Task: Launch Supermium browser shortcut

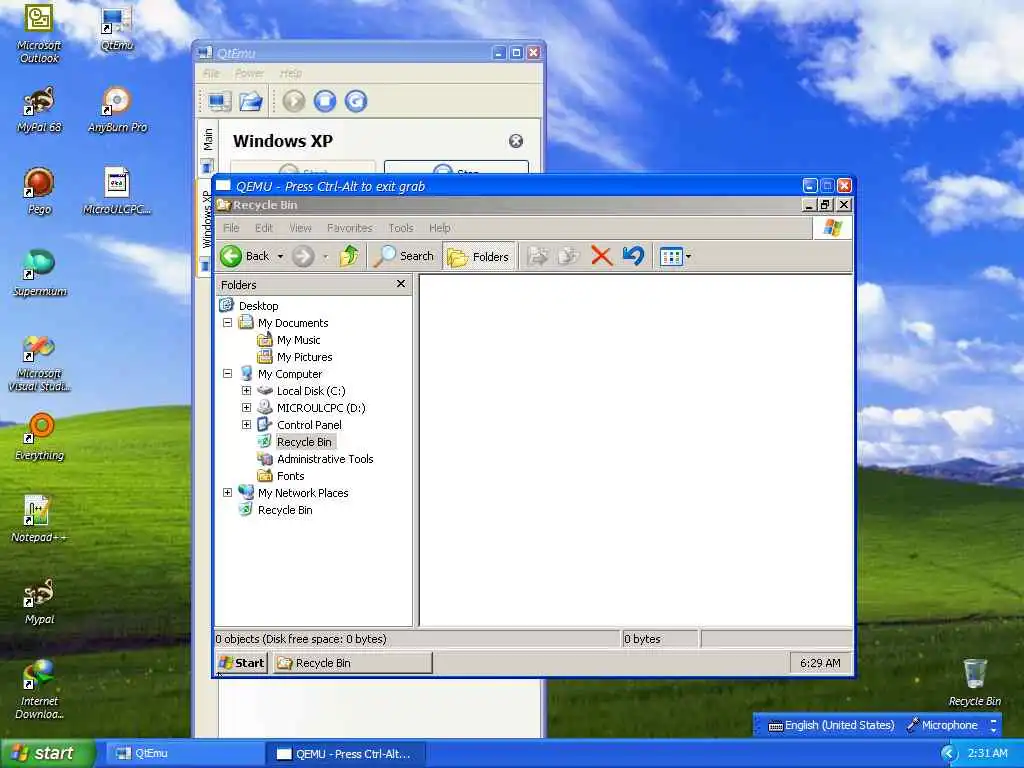Action: coord(39,274)
